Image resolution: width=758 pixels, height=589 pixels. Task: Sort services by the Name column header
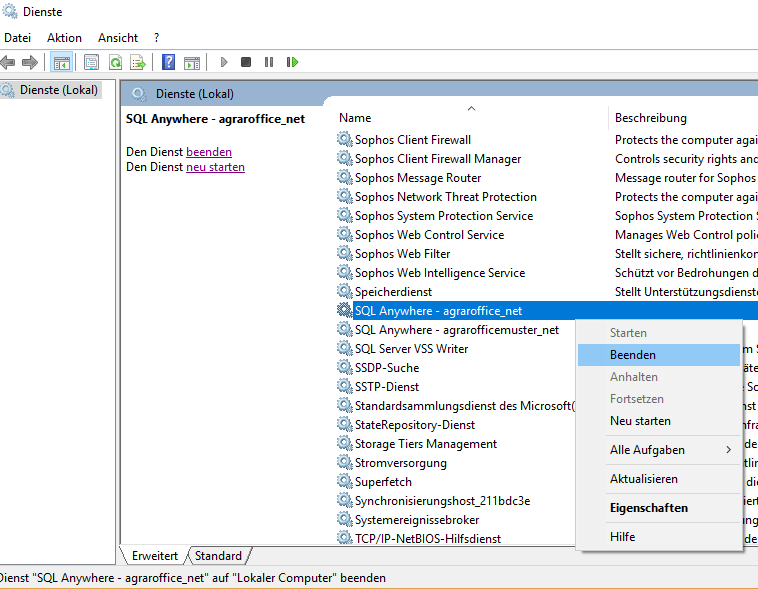[355, 118]
